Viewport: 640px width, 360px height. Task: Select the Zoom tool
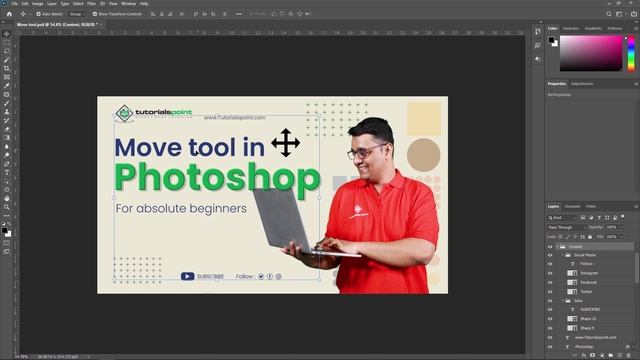7,207
